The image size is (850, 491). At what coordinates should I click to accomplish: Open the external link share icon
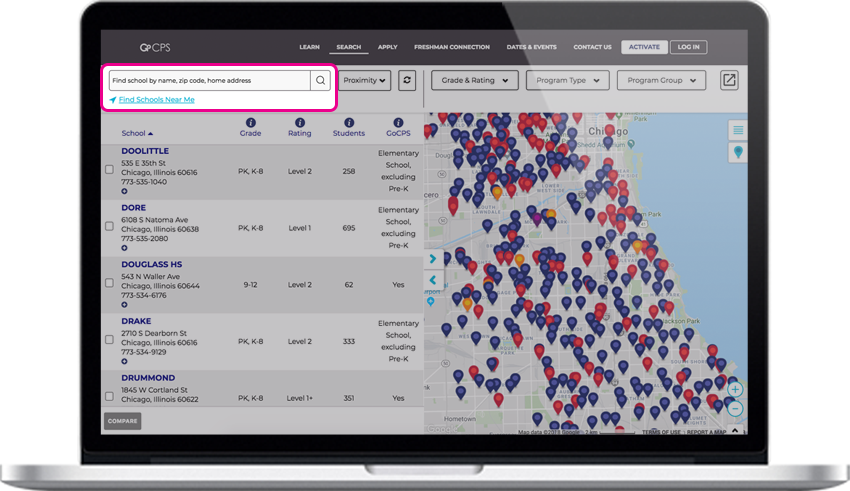[x=729, y=80]
